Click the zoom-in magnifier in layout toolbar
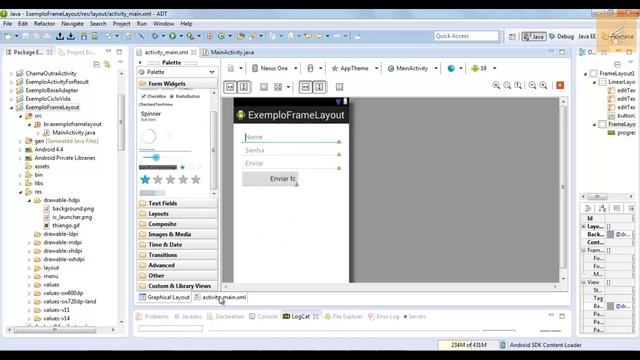 tap(543, 85)
